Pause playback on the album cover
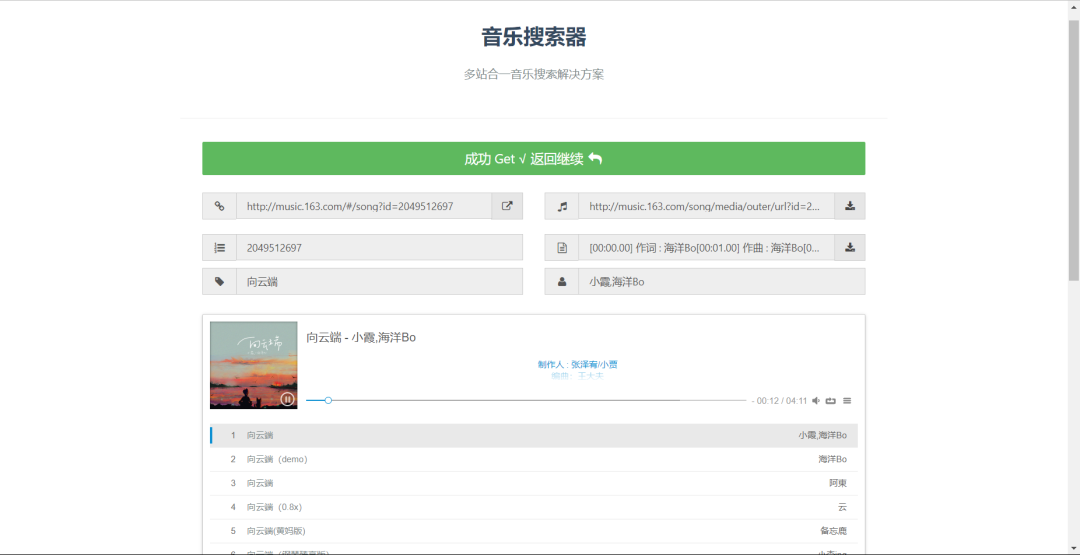1080x555 pixels. pyautogui.click(x=287, y=399)
